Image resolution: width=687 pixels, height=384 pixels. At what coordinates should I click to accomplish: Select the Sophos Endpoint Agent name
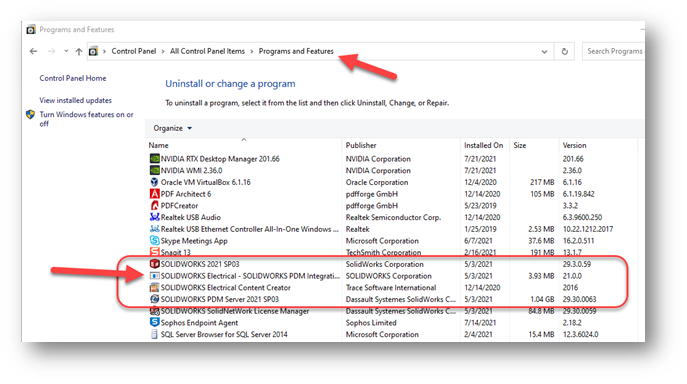point(199,323)
